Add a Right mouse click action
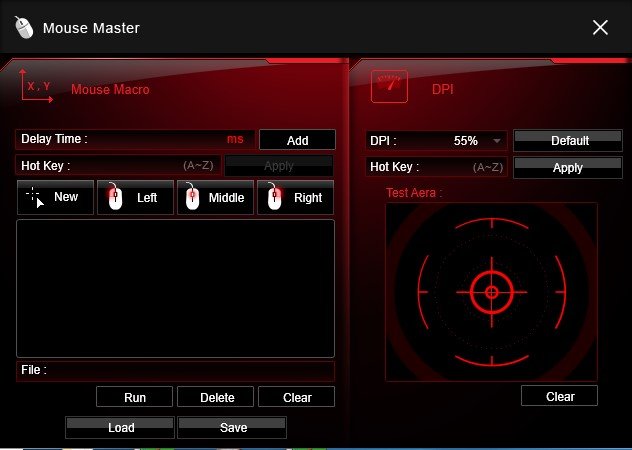Image resolution: width=632 pixels, height=450 pixels. (x=295, y=197)
